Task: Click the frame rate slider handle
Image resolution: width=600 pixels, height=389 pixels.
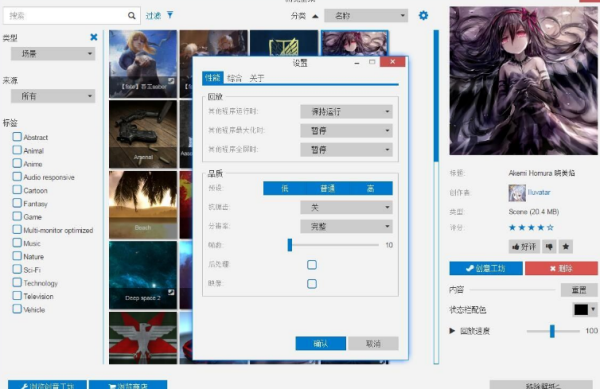Action: click(x=290, y=245)
